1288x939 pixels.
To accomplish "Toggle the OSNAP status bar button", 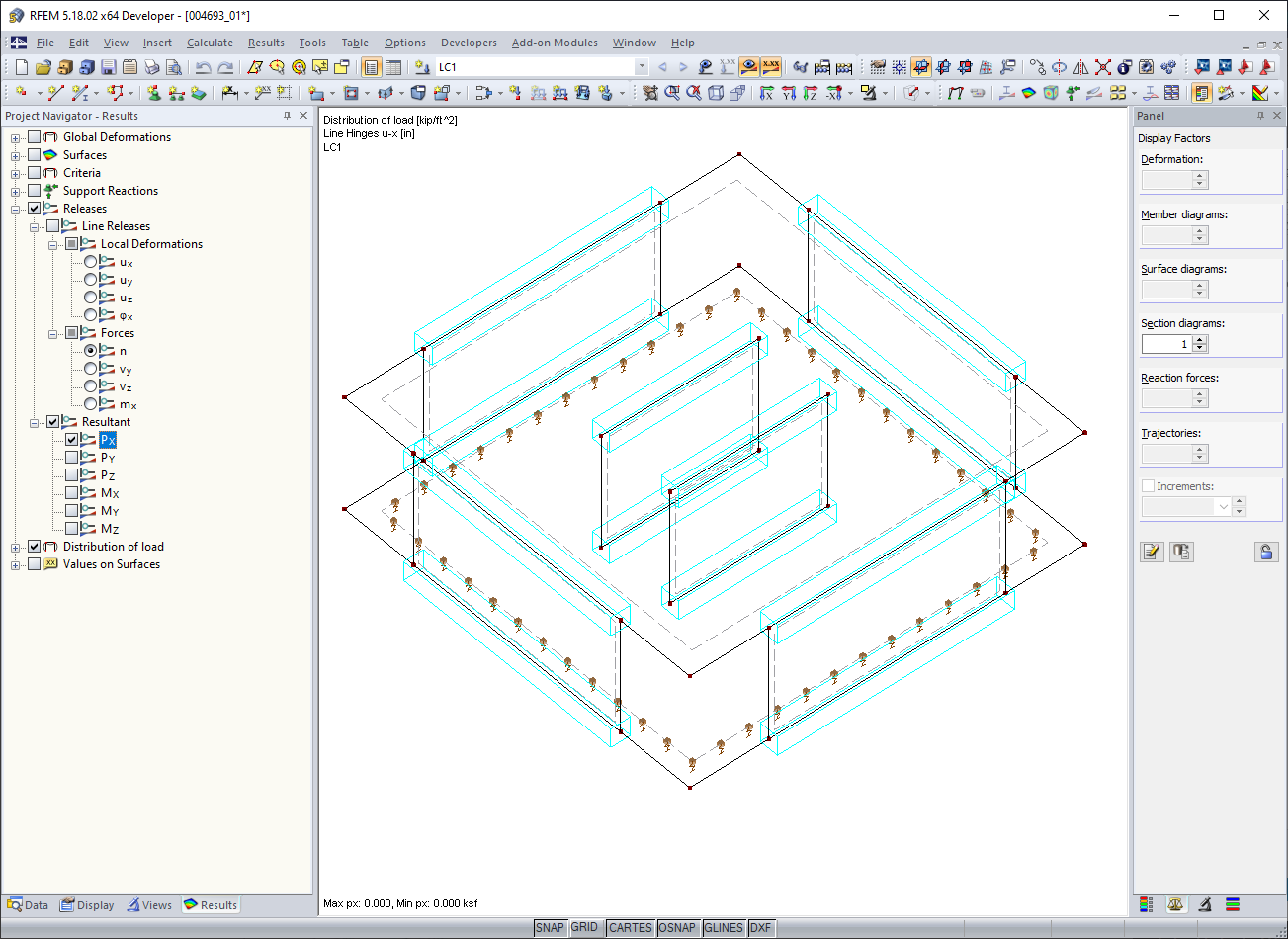I will click(x=678, y=928).
